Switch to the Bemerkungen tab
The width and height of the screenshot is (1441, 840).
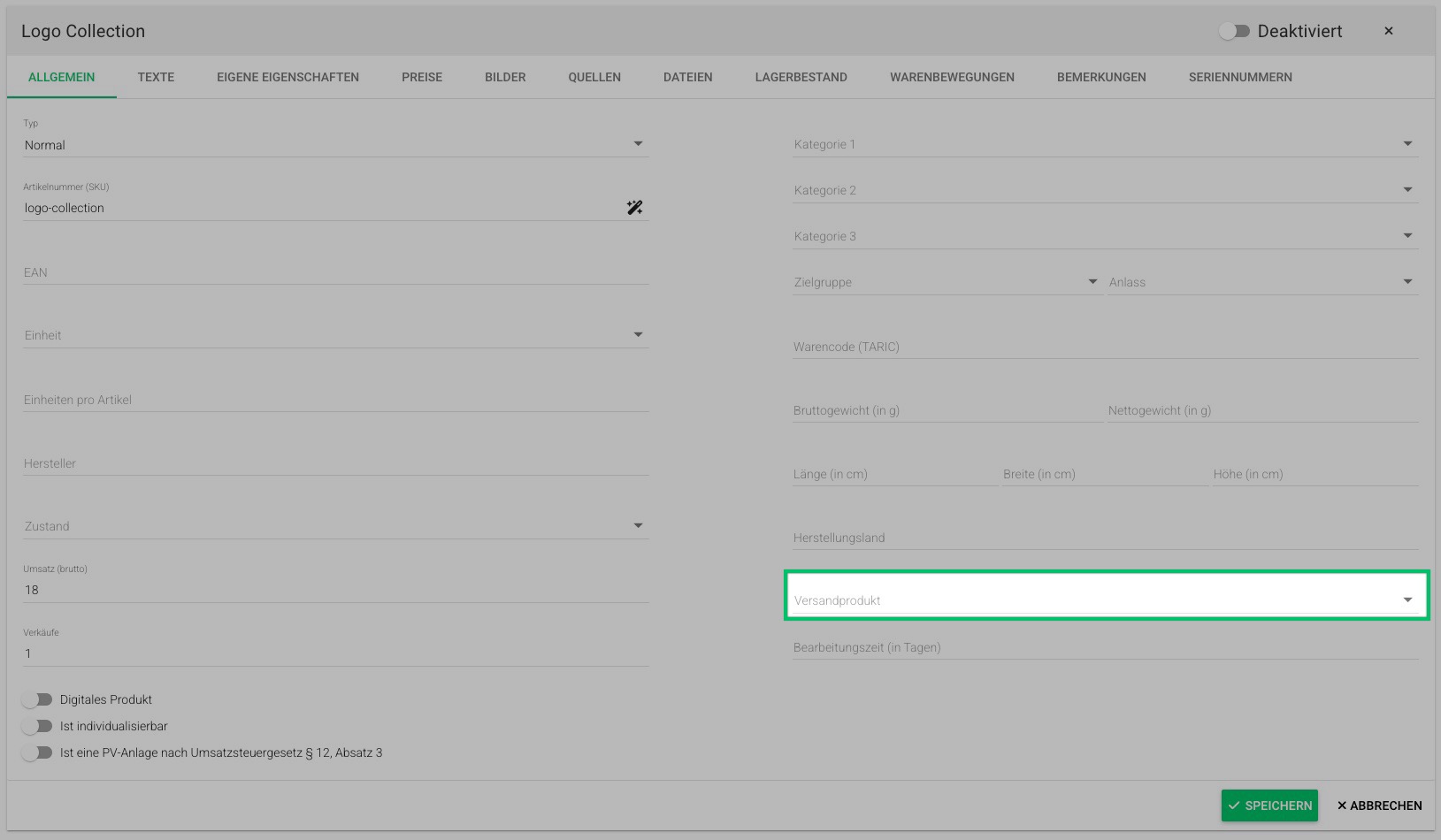point(1101,77)
